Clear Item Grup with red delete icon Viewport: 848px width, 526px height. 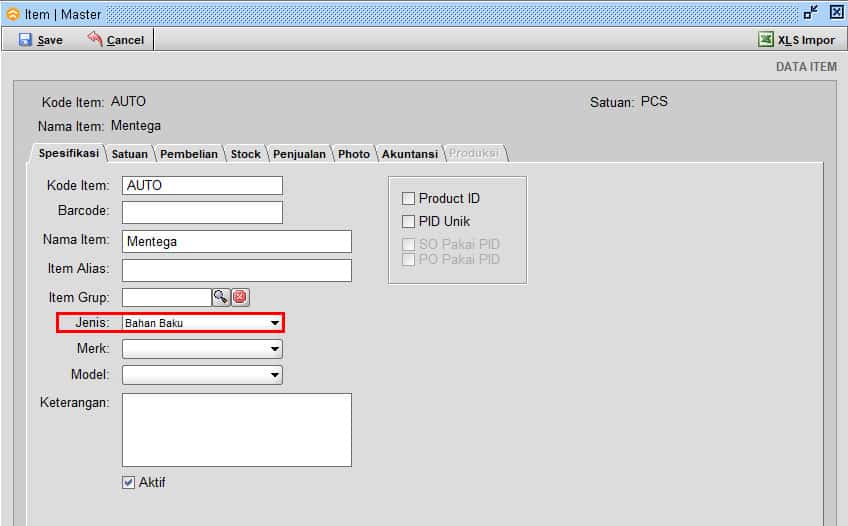[x=241, y=297]
